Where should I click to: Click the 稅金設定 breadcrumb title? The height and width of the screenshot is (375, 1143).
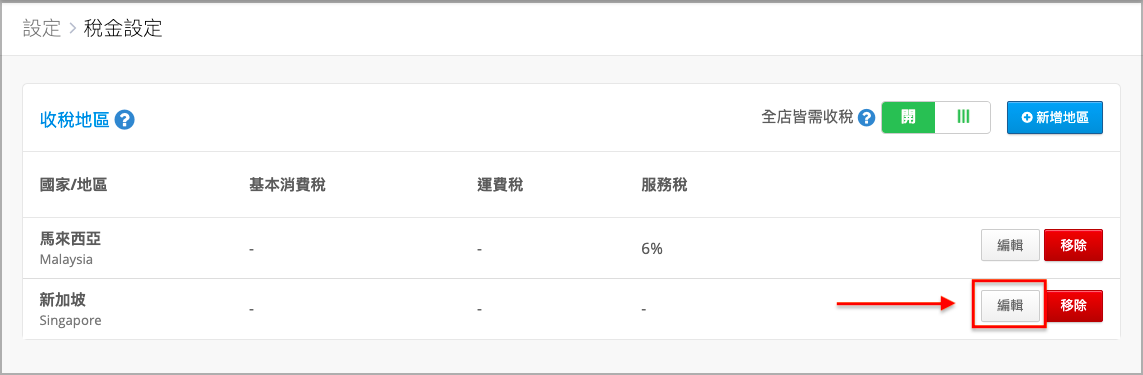pos(123,29)
